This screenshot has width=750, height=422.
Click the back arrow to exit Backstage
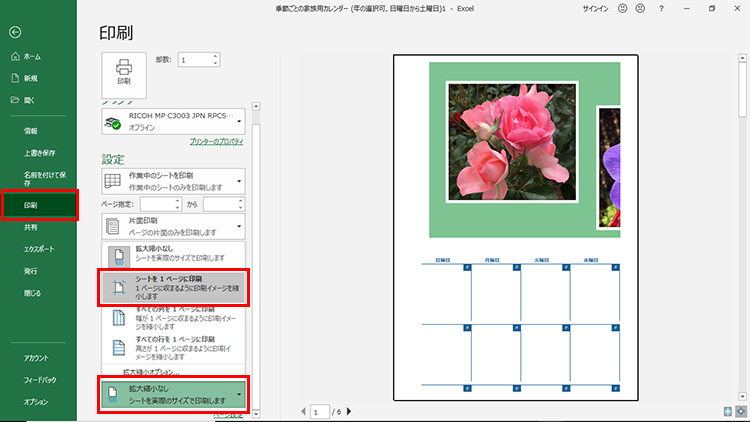pos(14,32)
